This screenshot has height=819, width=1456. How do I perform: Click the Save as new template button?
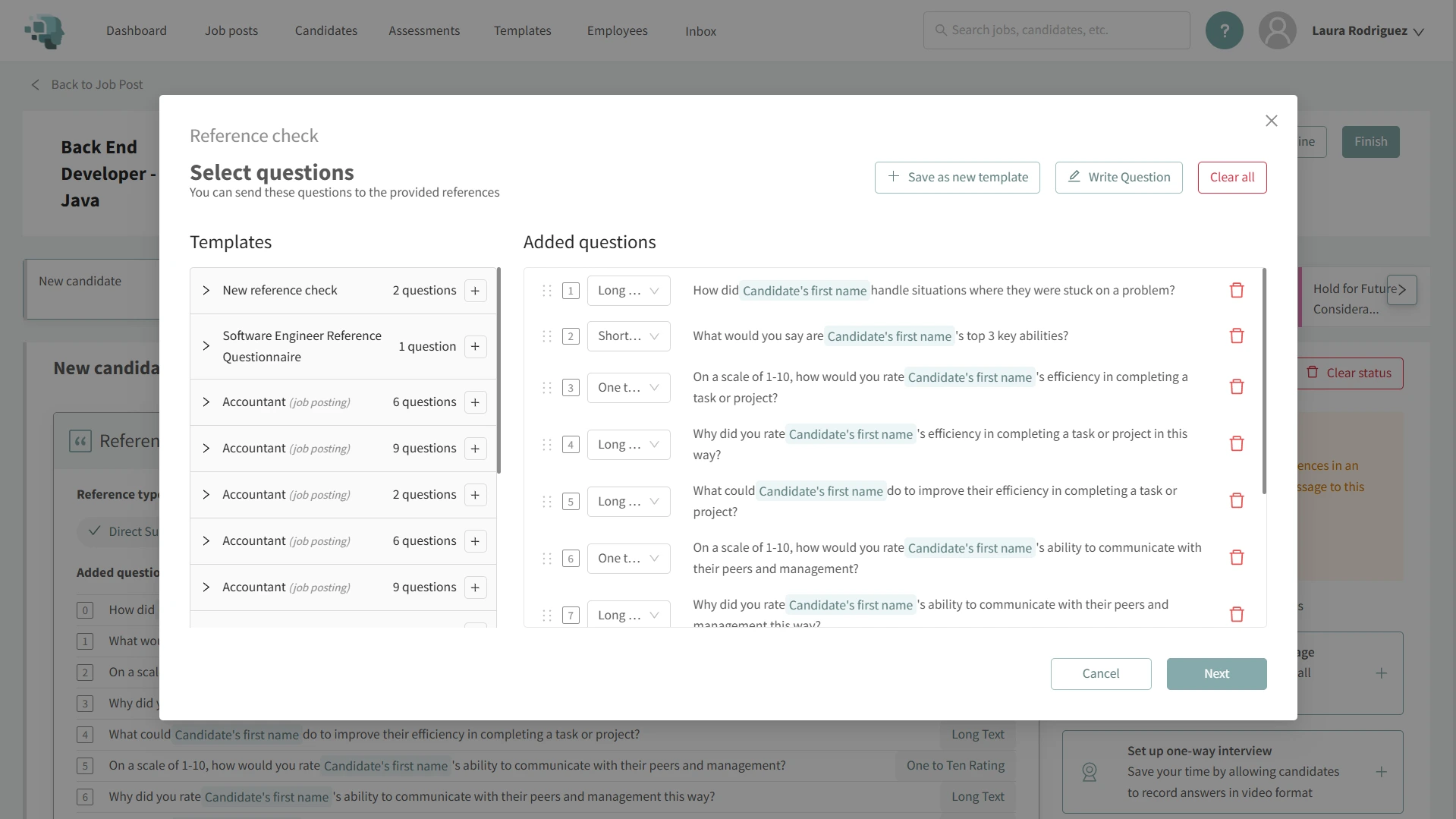pyautogui.click(x=957, y=177)
